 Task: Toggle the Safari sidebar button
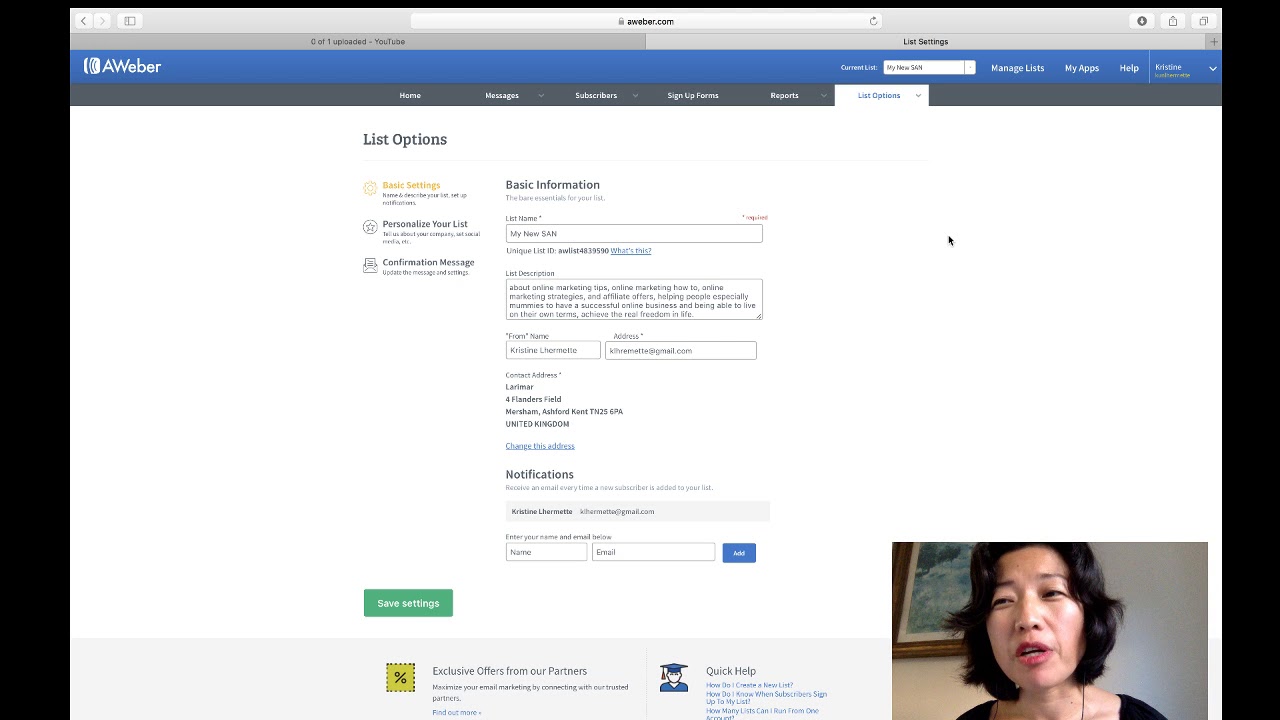coord(130,21)
